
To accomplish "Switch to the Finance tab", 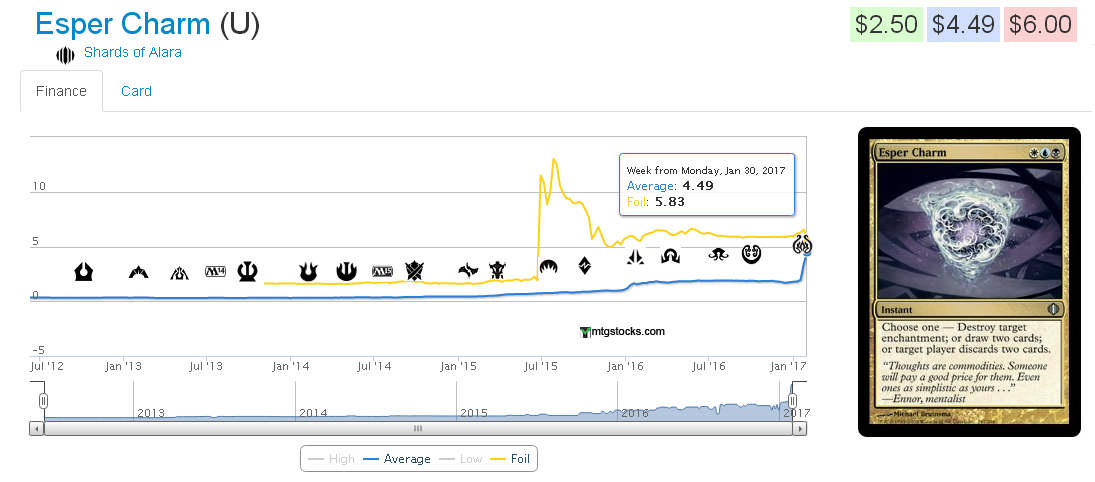I will click(x=61, y=91).
